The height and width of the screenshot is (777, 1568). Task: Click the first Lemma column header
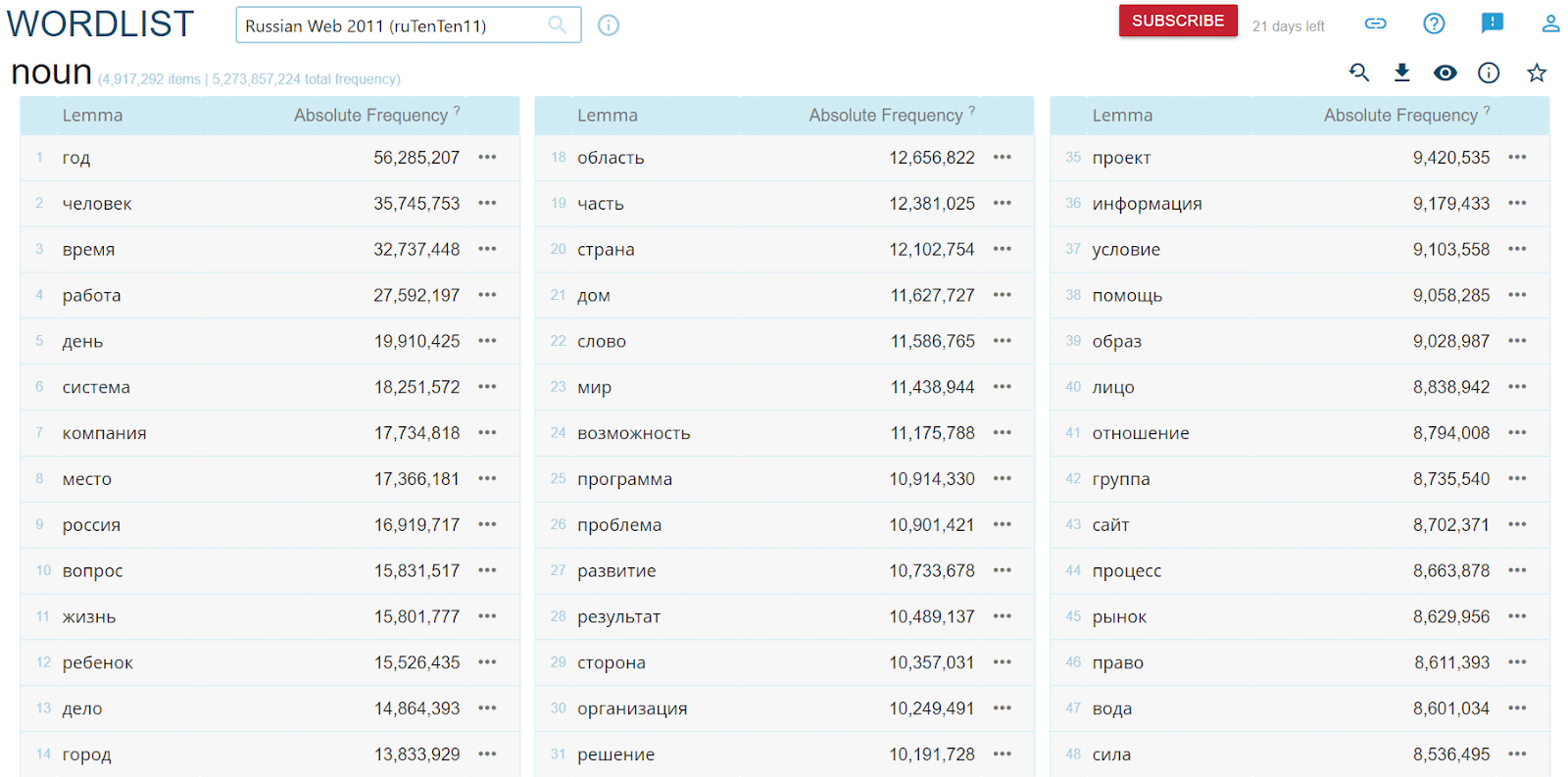(92, 116)
